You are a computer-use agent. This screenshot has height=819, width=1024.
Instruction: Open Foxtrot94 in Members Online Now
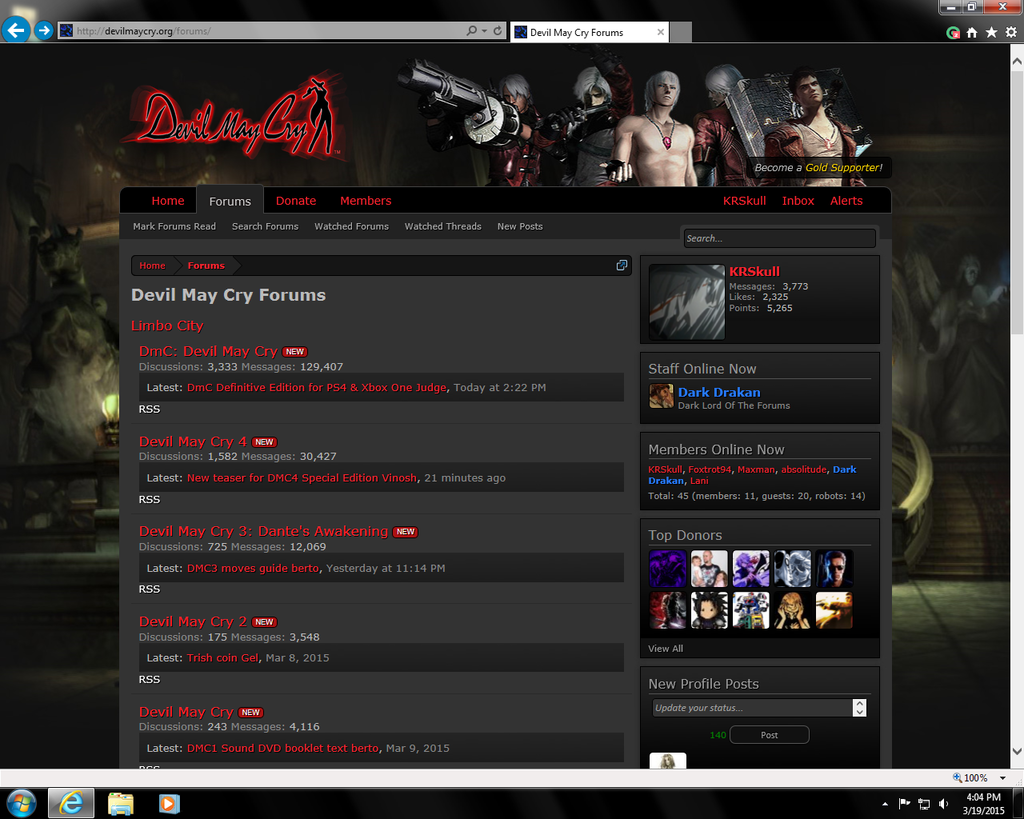[x=710, y=469]
